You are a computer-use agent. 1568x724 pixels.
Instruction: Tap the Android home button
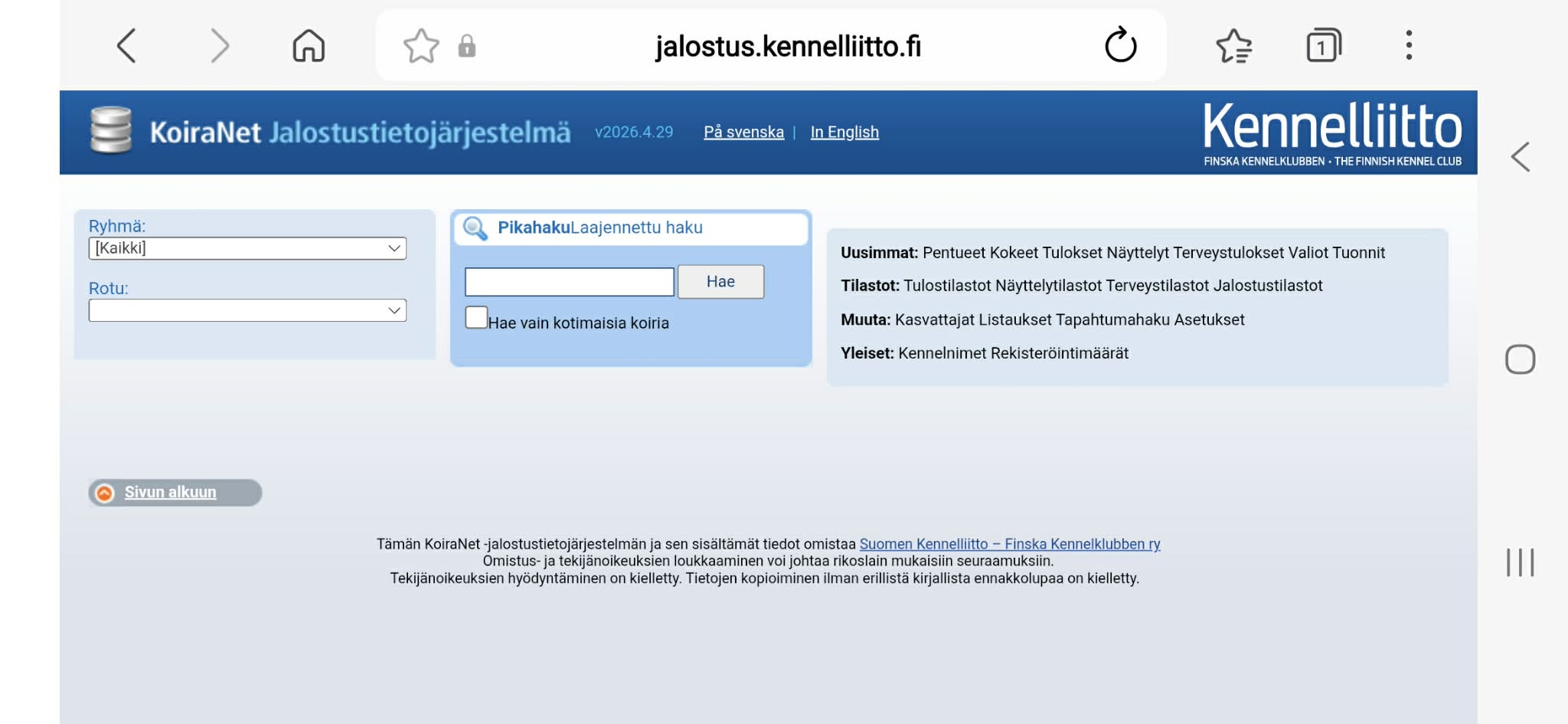pos(1521,359)
